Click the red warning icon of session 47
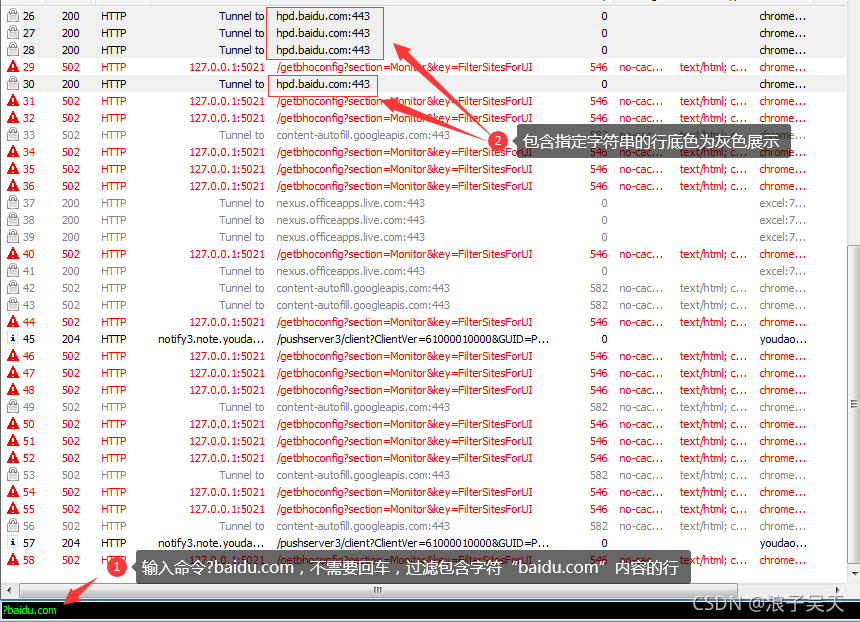 13,372
